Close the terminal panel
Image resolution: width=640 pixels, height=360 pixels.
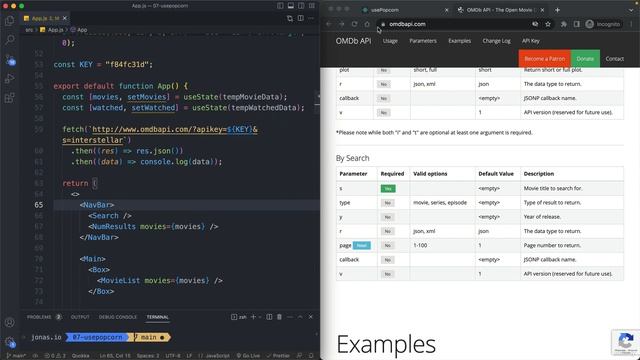coord(311,317)
